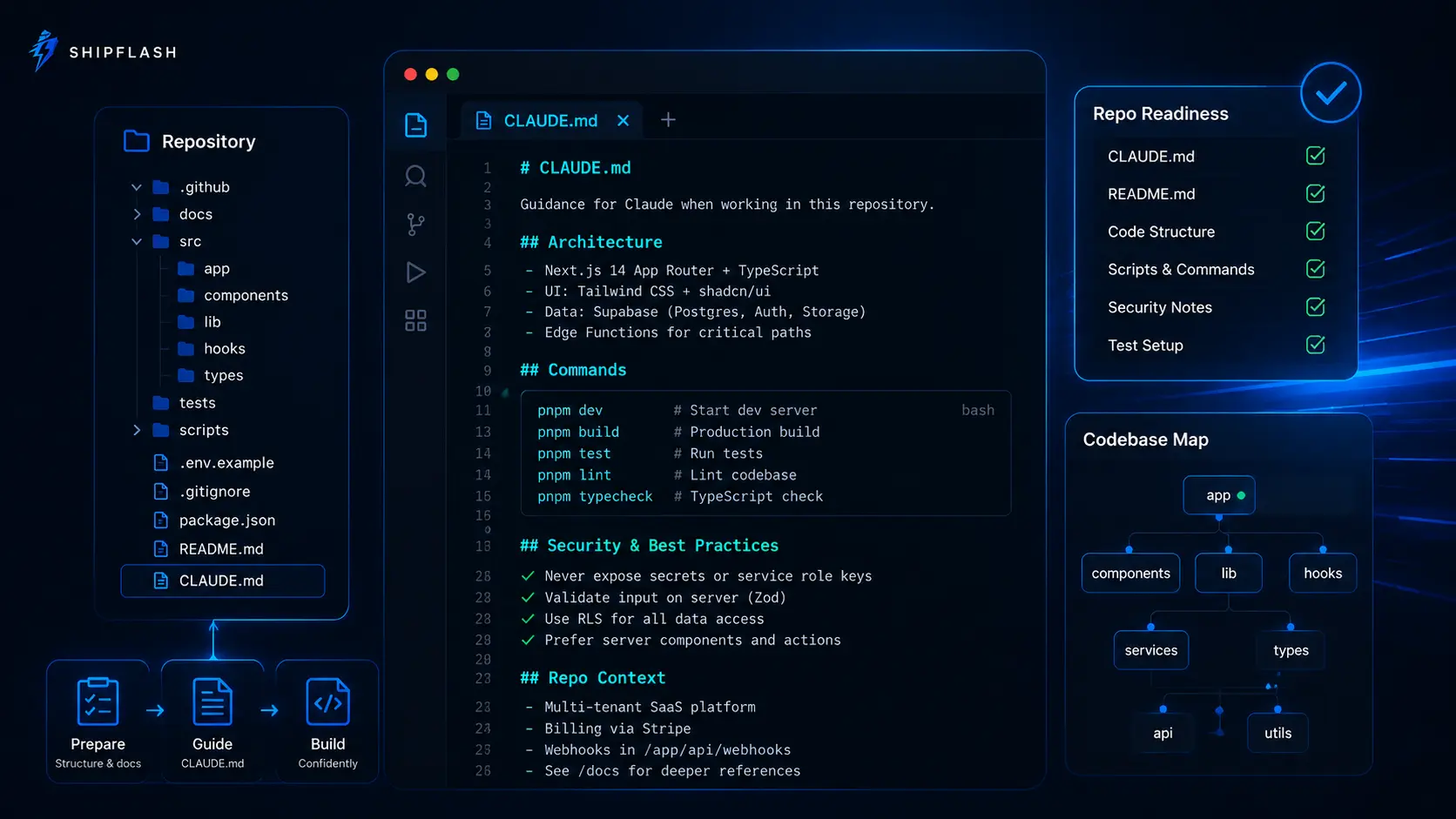This screenshot has height=819, width=1456.
Task: Click the red window close dot
Action: (410, 74)
